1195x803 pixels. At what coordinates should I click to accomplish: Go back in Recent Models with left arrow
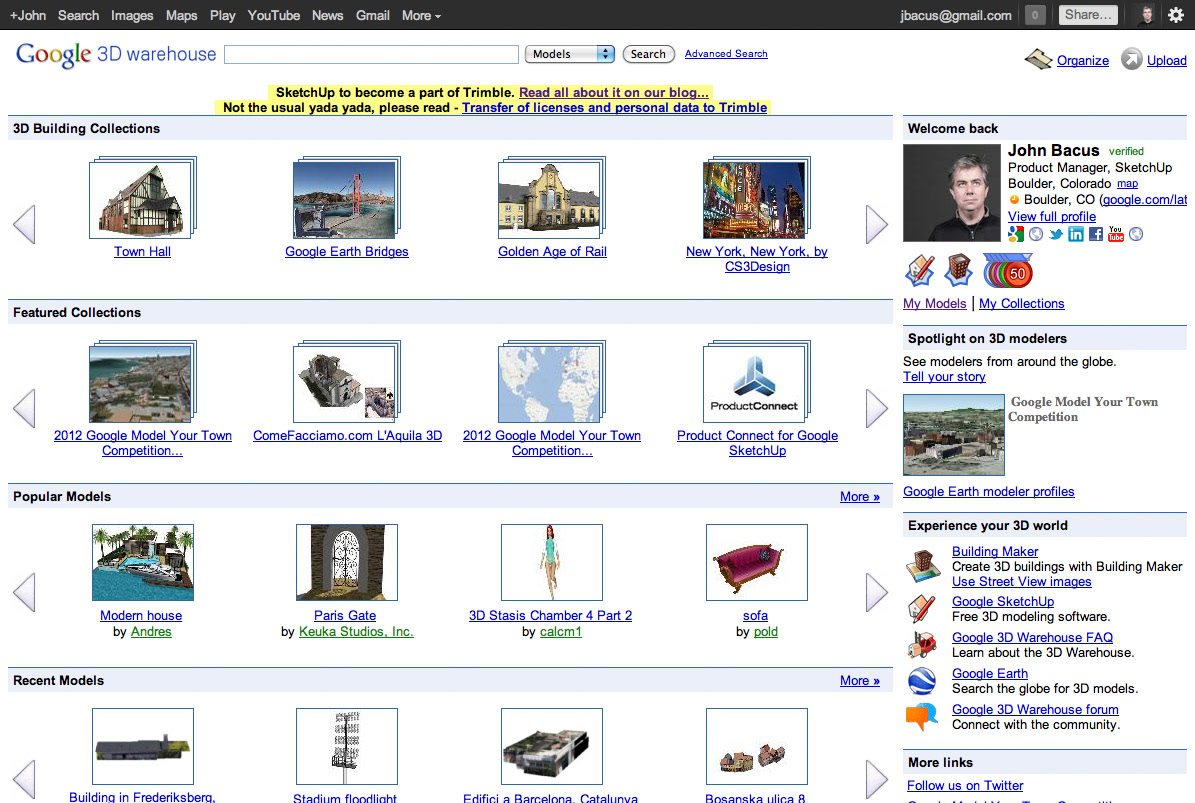point(24,779)
